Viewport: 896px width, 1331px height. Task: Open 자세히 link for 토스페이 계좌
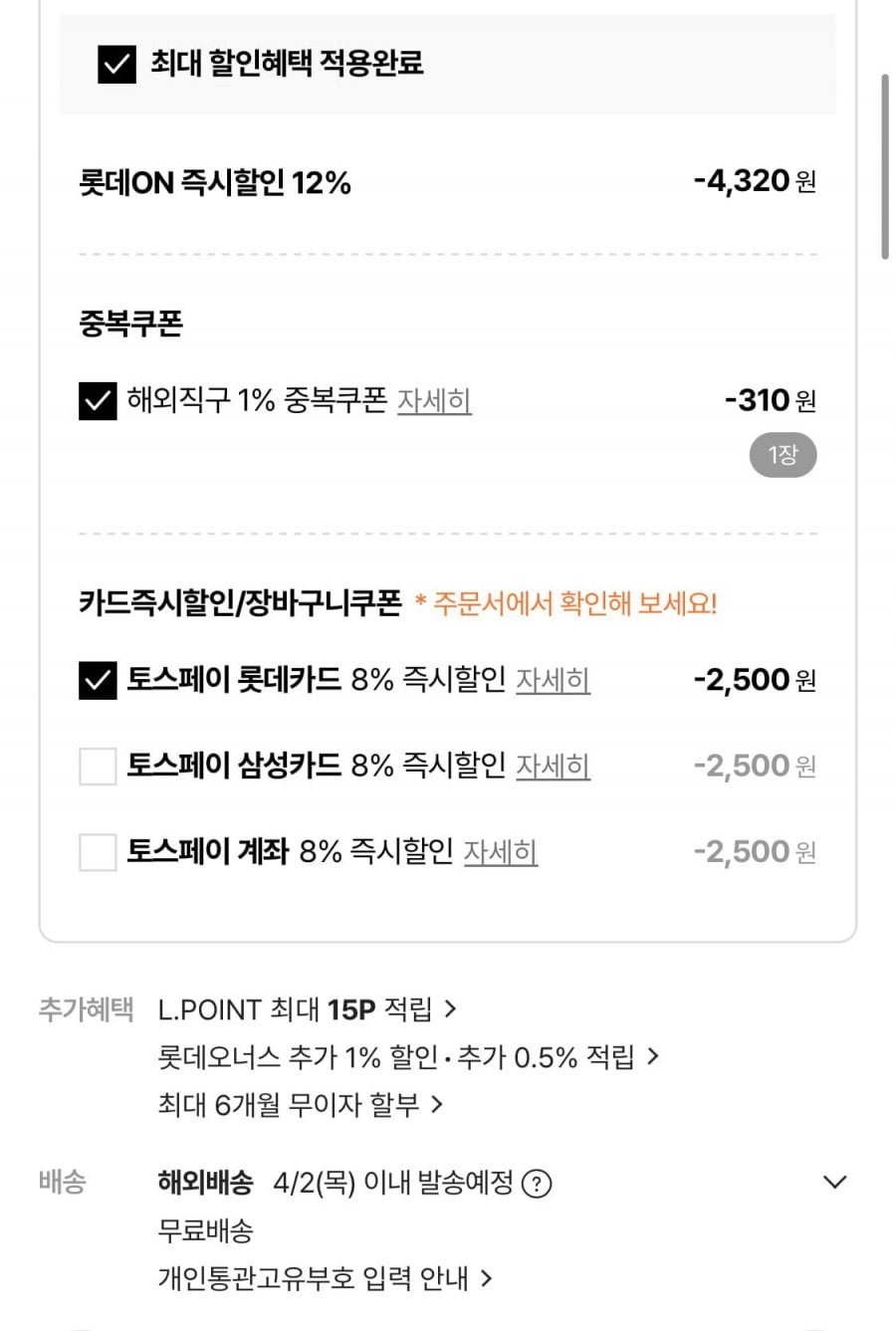click(x=501, y=852)
